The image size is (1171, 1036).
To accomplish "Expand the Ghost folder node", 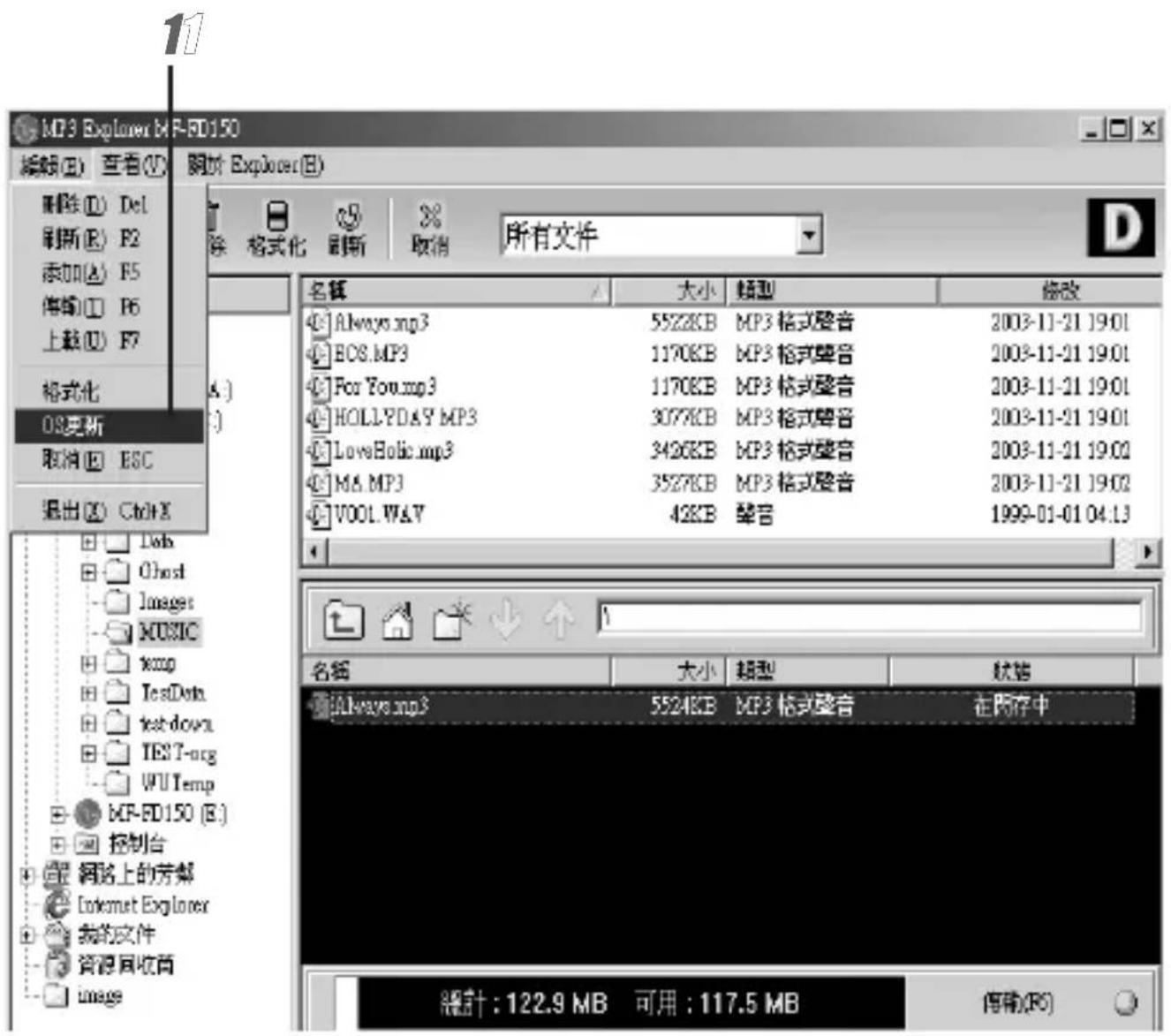I will pyautogui.click(x=89, y=571).
